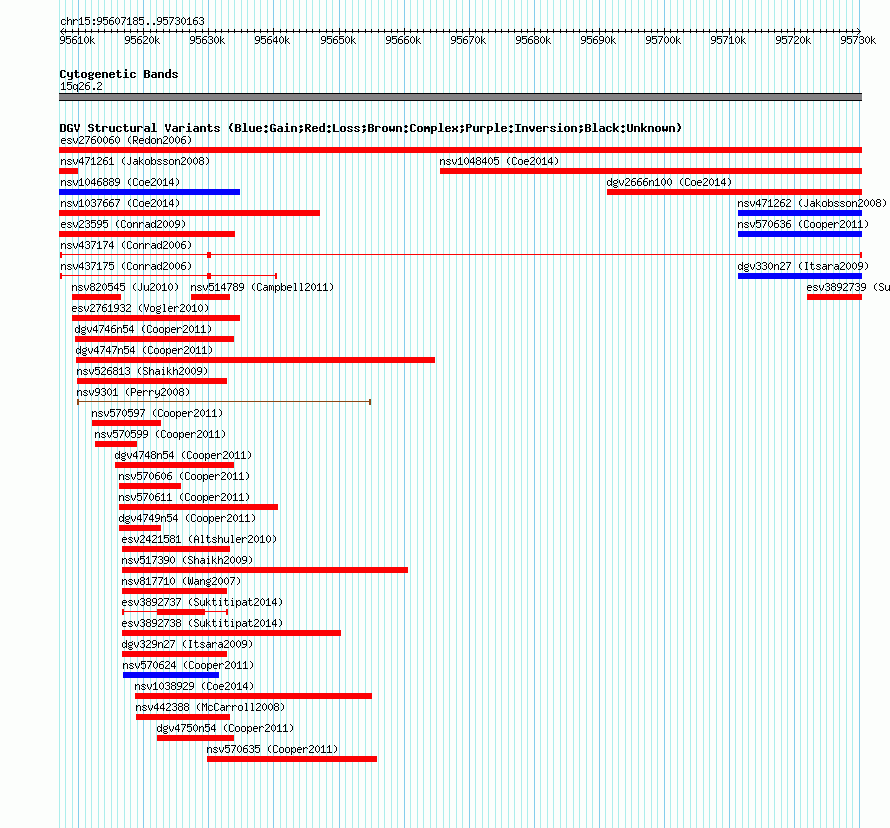
Task: Open nsv437175 (Conrad2006) entry
Action: [x=126, y=266]
